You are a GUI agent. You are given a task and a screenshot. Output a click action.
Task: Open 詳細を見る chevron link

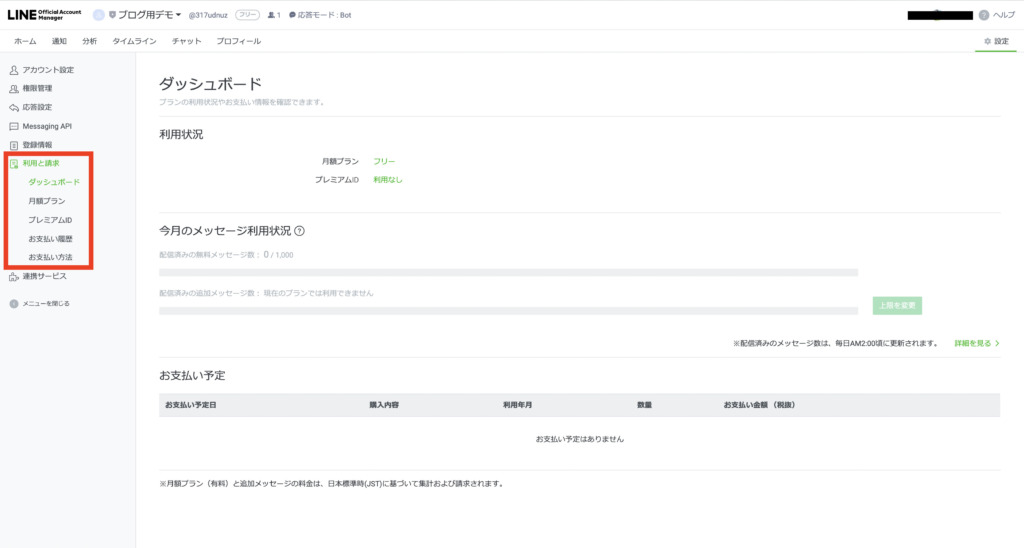(x=976, y=343)
